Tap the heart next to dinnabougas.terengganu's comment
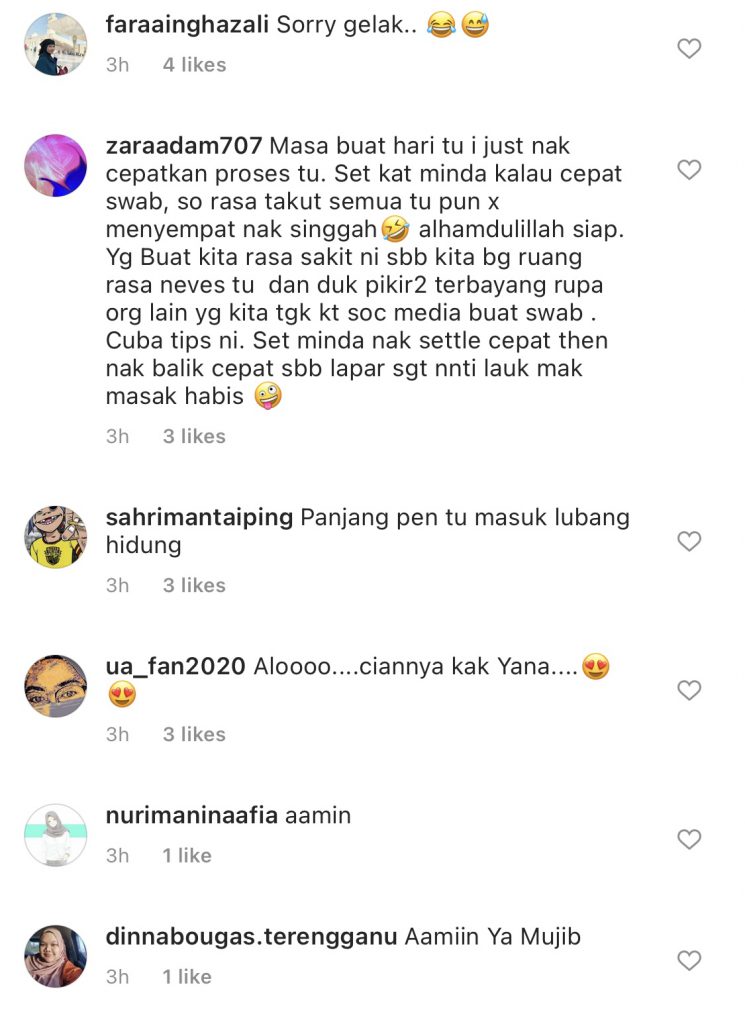745x1024 pixels. [x=689, y=960]
